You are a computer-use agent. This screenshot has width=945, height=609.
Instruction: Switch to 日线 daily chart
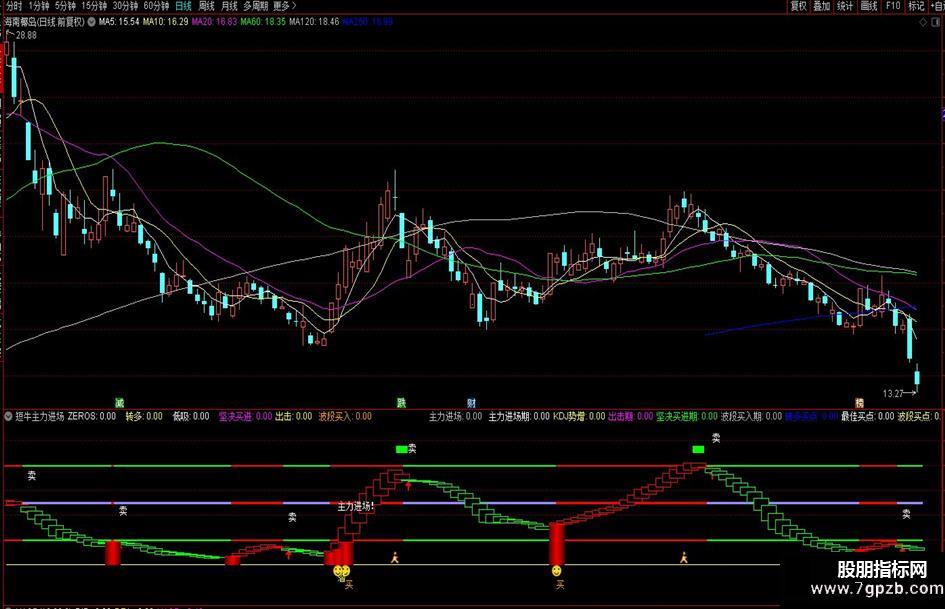(183, 6)
